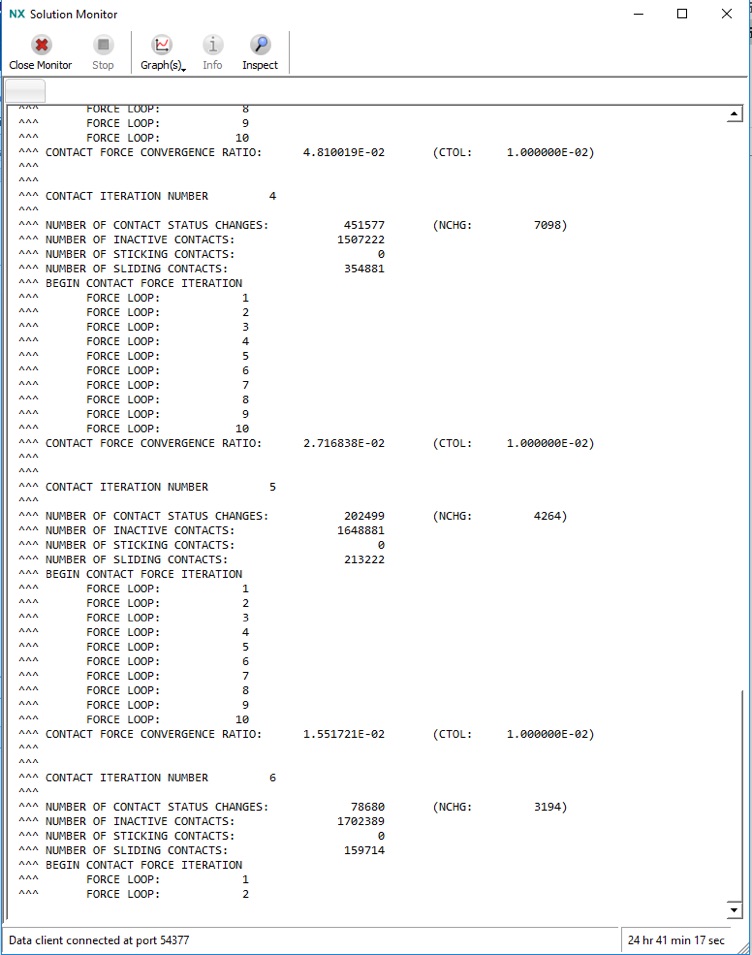Expand the Graph(s) dropdown arrow
The width and height of the screenshot is (752, 955).
pyautogui.click(x=184, y=68)
